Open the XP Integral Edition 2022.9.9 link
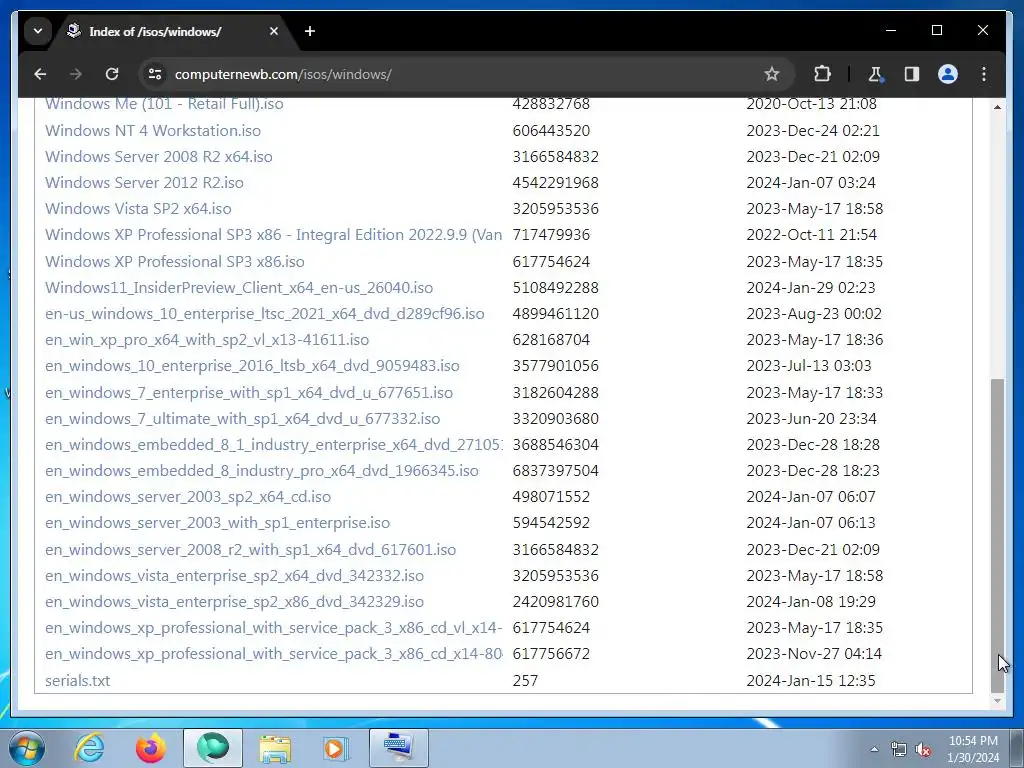Viewport: 1024px width, 768px height. pyautogui.click(x=274, y=235)
